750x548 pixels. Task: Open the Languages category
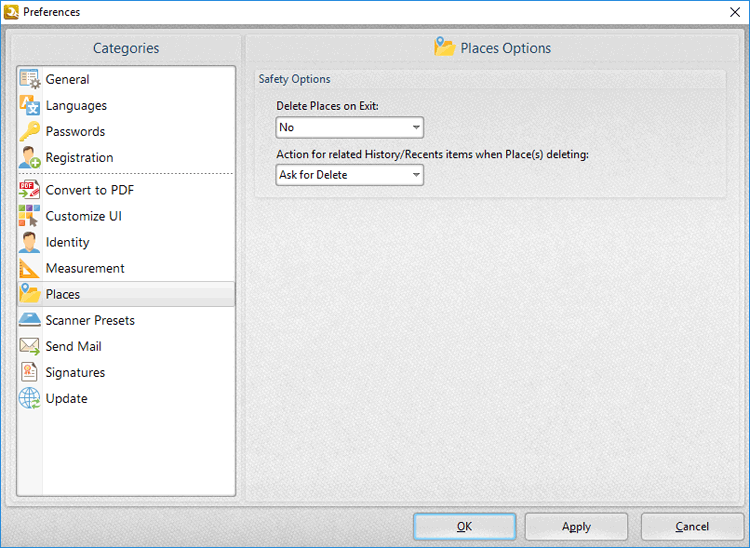(x=76, y=106)
